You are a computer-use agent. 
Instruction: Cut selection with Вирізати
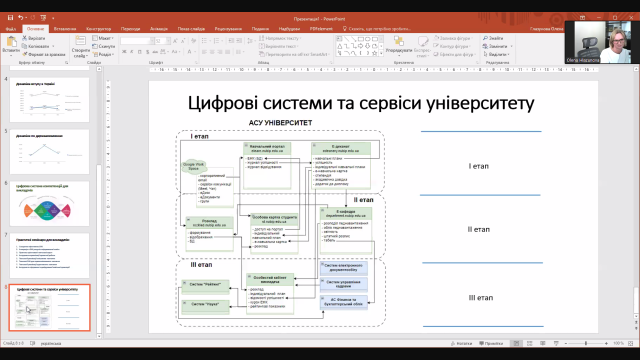click(x=34, y=38)
